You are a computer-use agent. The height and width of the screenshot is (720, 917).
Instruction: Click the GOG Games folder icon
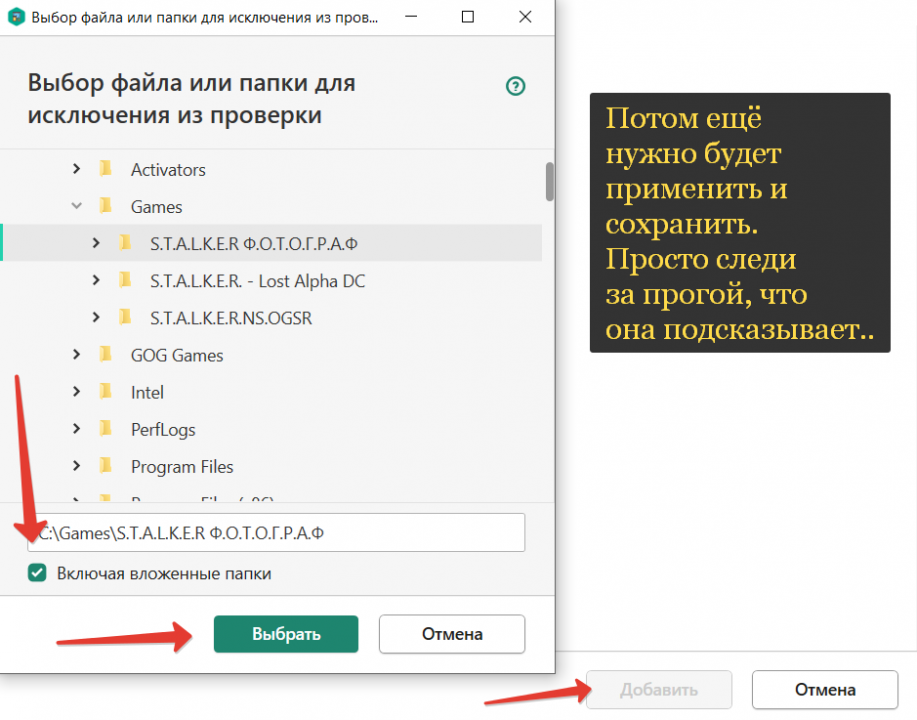106,354
